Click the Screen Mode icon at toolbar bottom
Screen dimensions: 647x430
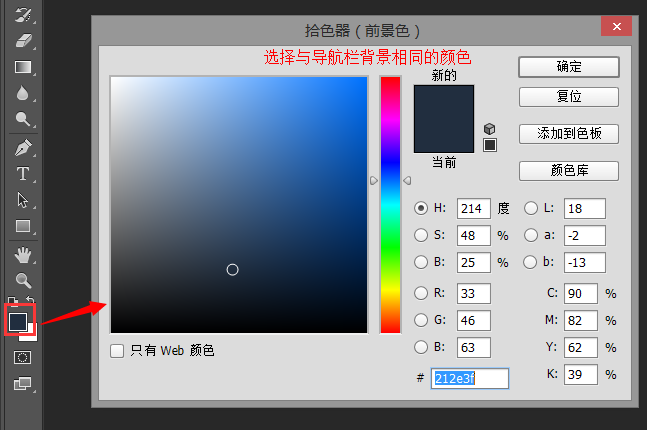coord(23,383)
